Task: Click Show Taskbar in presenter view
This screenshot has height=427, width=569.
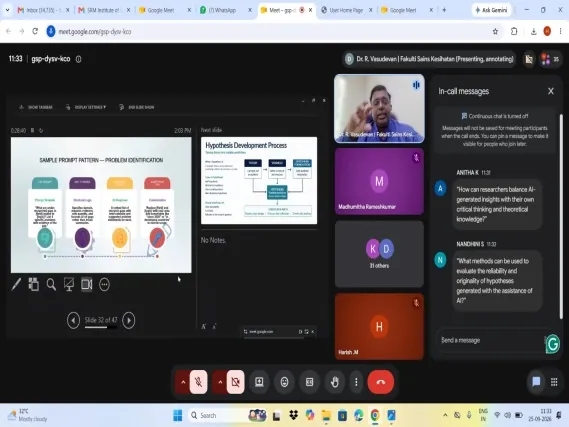Action: 36,107
